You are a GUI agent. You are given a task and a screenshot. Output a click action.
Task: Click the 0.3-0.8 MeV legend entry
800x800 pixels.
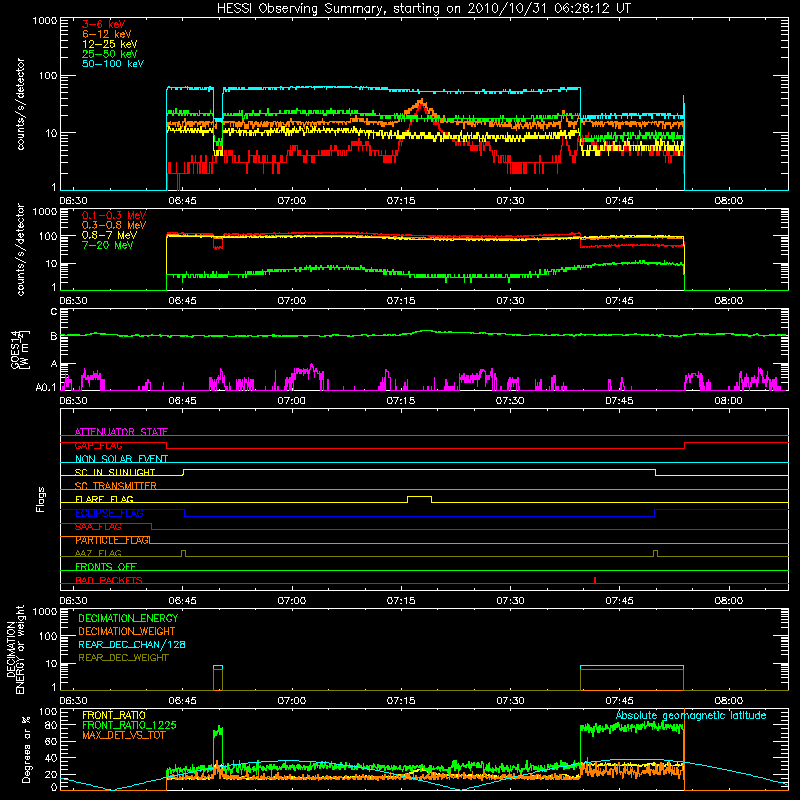pos(114,225)
